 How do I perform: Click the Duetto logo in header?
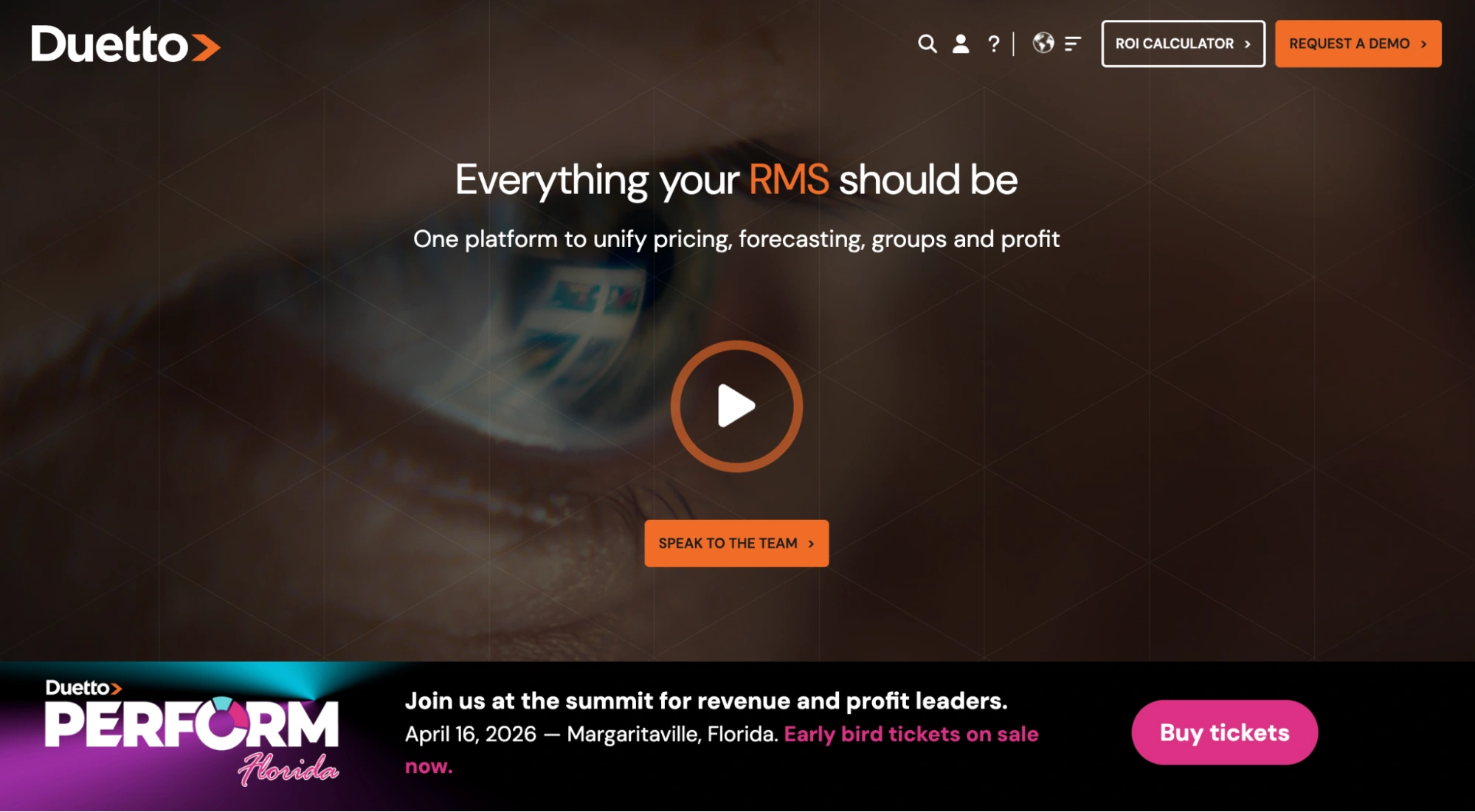click(125, 44)
